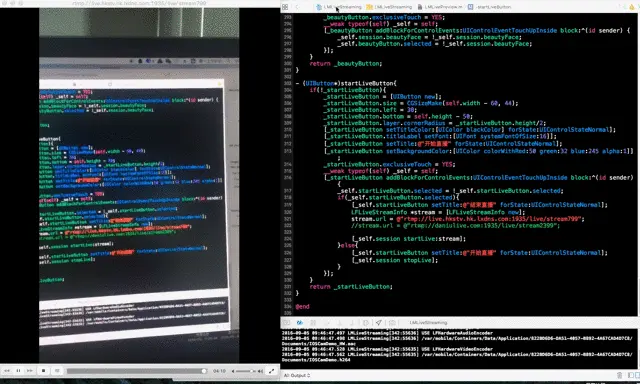Open the -startLiveButton method breadcrumb
This screenshot has height=384, width=640.
(x=489, y=7)
